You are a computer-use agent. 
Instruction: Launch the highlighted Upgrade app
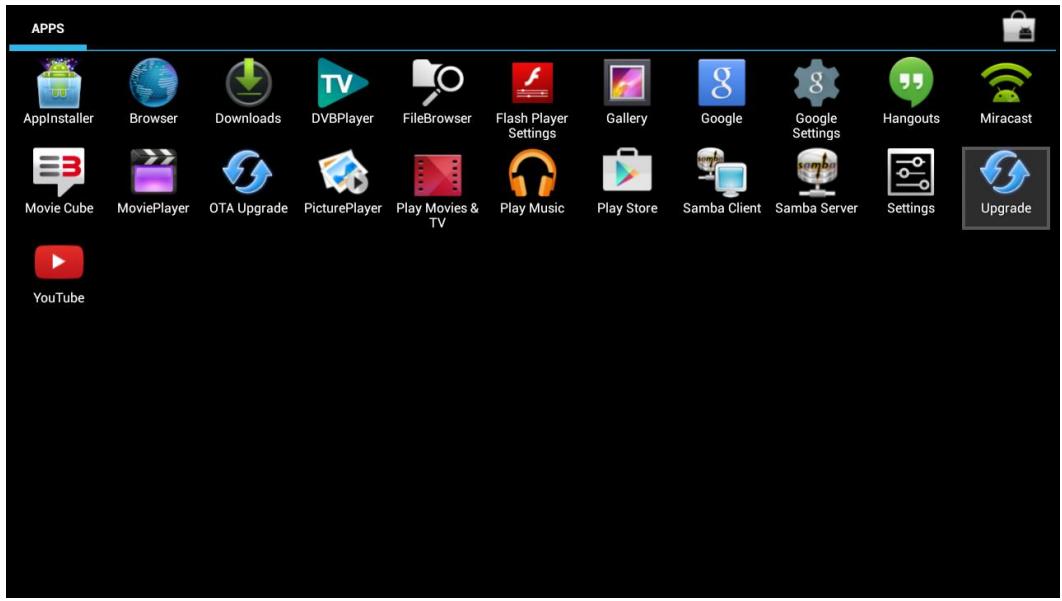1006,188
